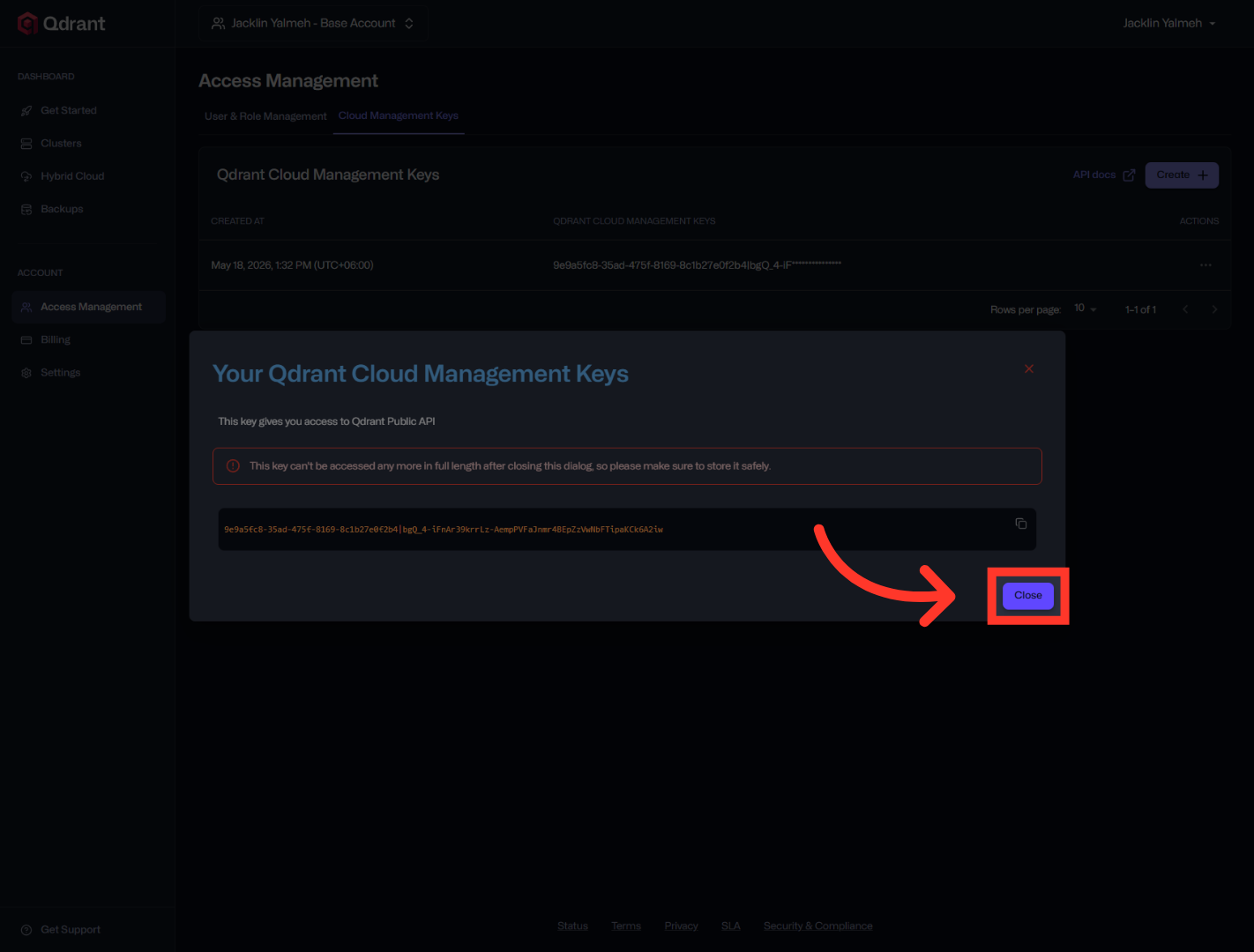The image size is (1254, 952).
Task: Click the Get Support help icon
Action: 26,930
